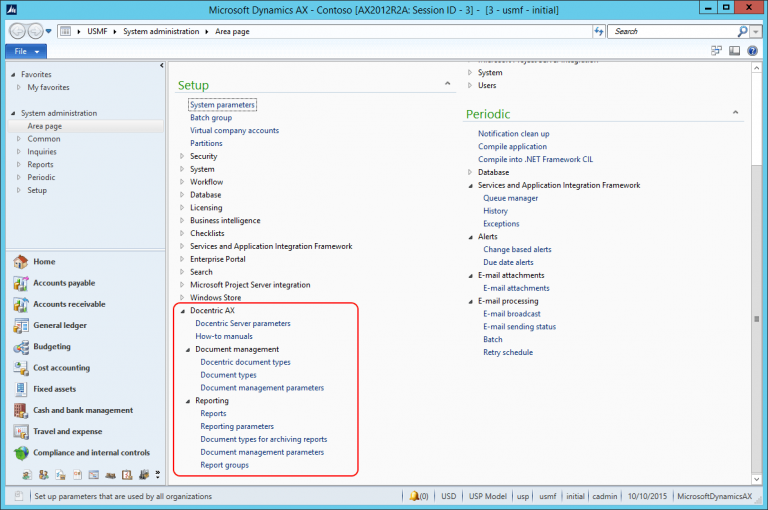The height and width of the screenshot is (510, 768).
Task: Click the scrollbar up arrow
Action: tap(757, 68)
